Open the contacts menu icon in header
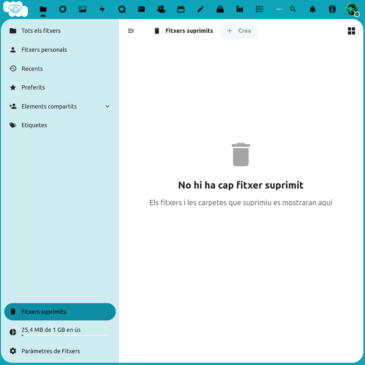Image resolution: width=365 pixels, height=365 pixels. [332, 9]
